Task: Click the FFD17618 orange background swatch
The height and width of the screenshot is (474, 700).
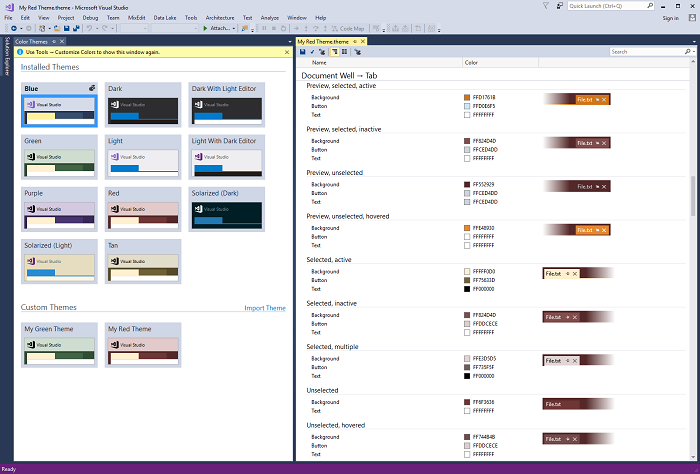Action: [467, 97]
